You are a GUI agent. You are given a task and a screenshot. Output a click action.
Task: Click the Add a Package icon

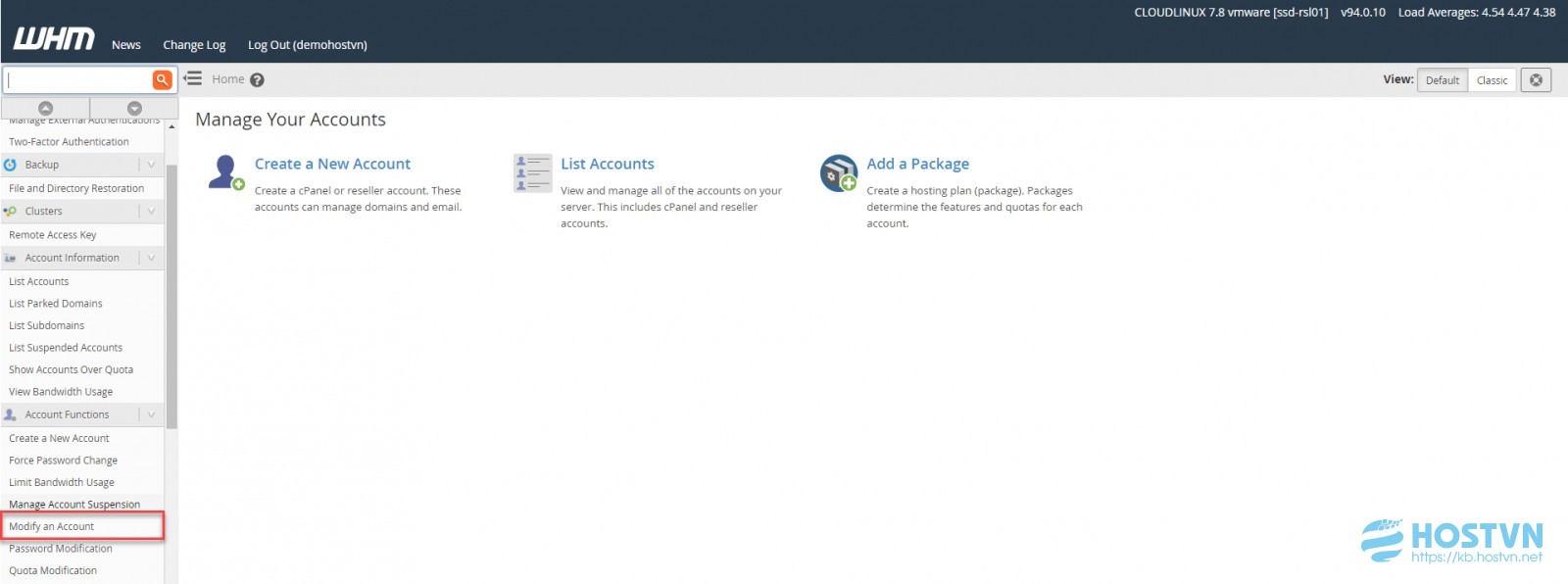tap(839, 173)
